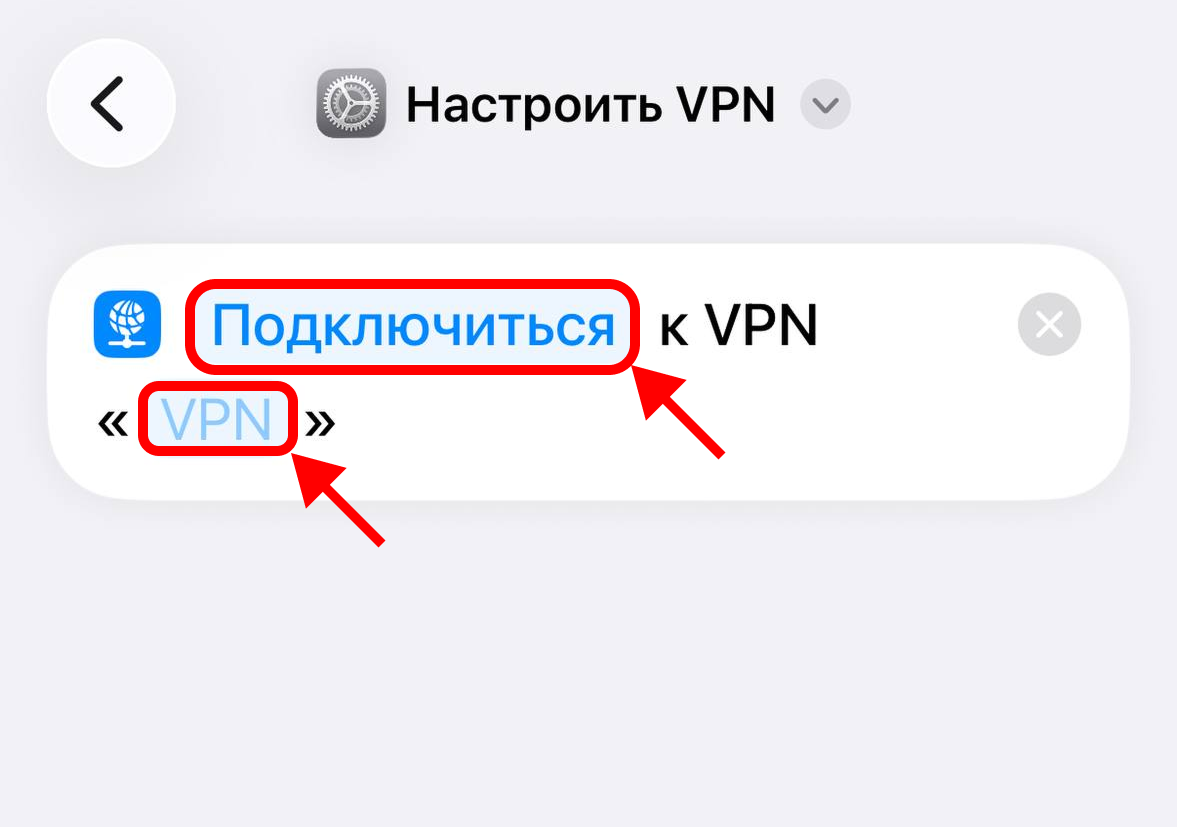Click red arrow pointing at VPN placeholder
Image resolution: width=1177 pixels, height=827 pixels.
(x=338, y=498)
